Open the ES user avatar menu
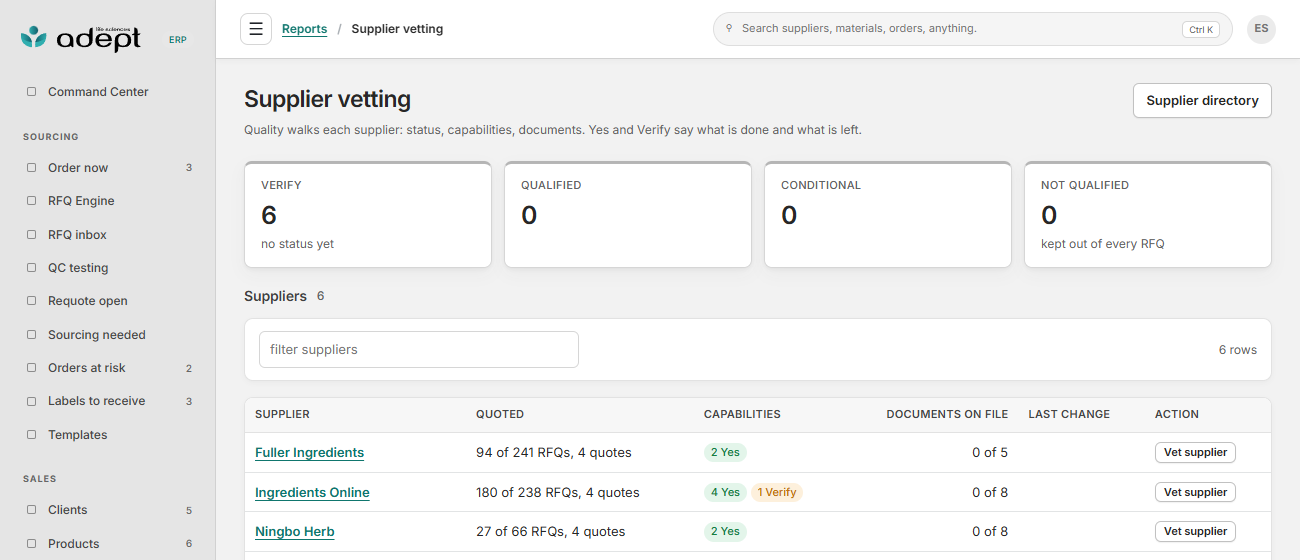 [1261, 29]
